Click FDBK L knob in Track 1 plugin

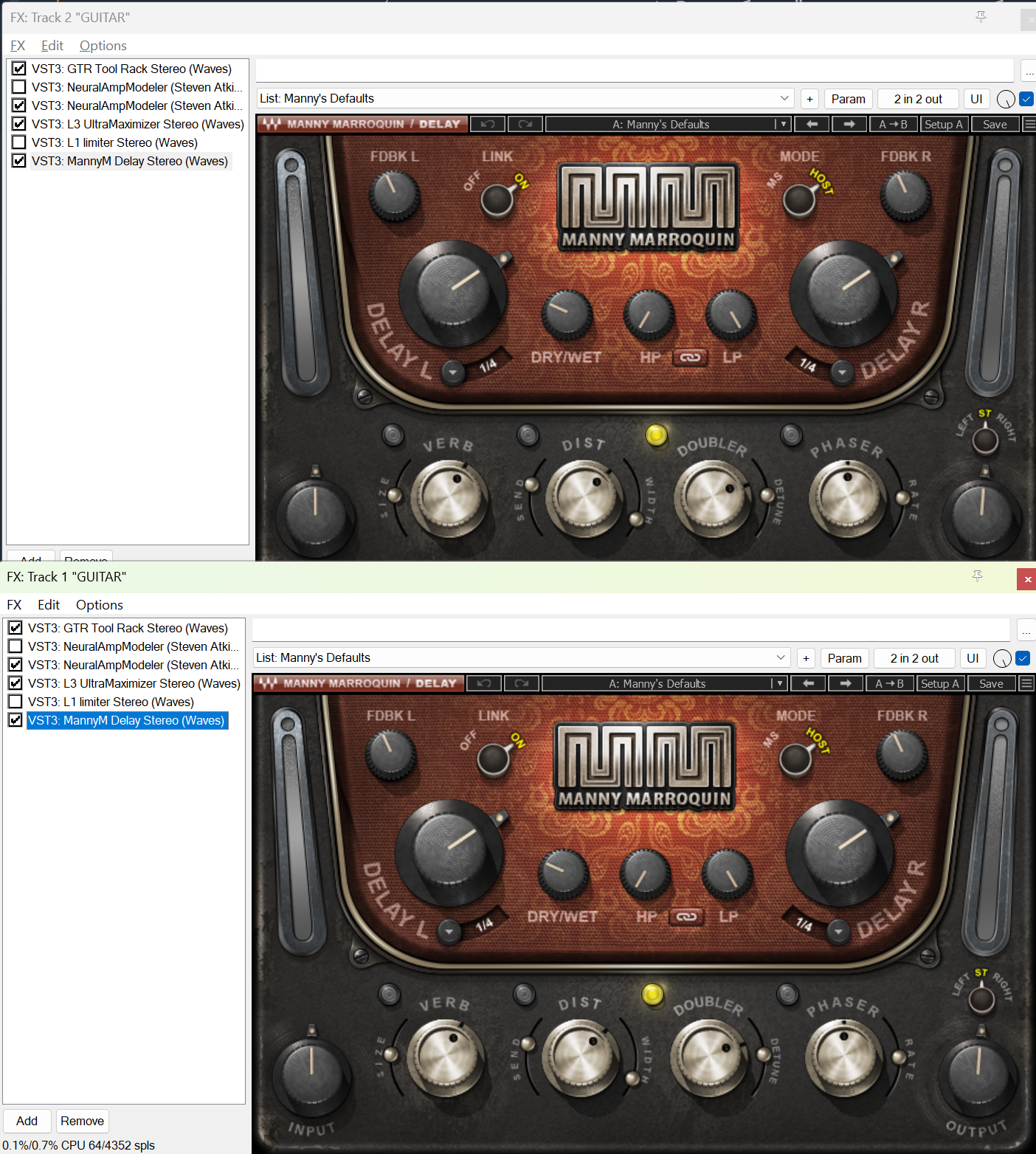click(390, 754)
